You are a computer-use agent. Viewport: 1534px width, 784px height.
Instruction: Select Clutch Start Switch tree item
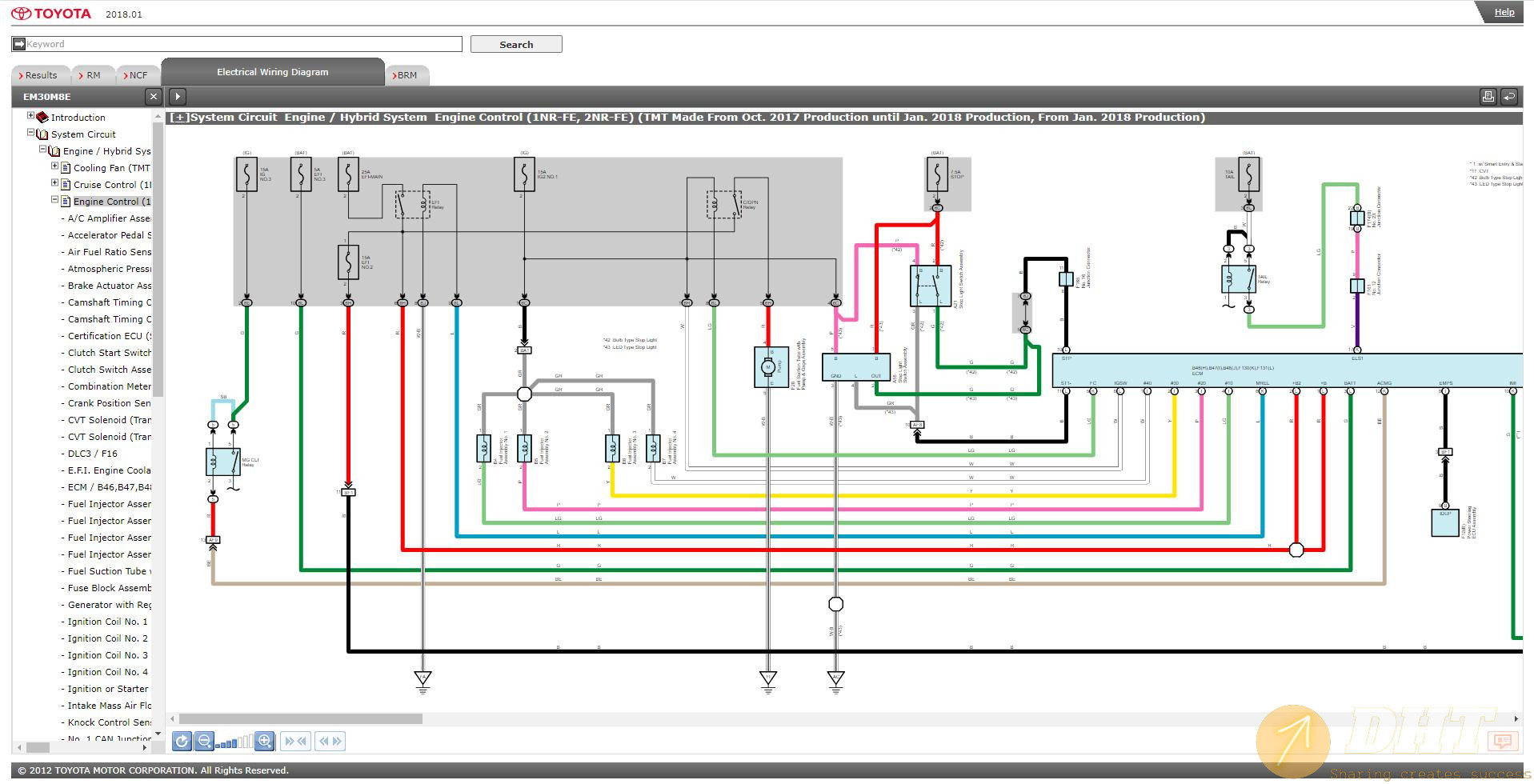coord(109,353)
